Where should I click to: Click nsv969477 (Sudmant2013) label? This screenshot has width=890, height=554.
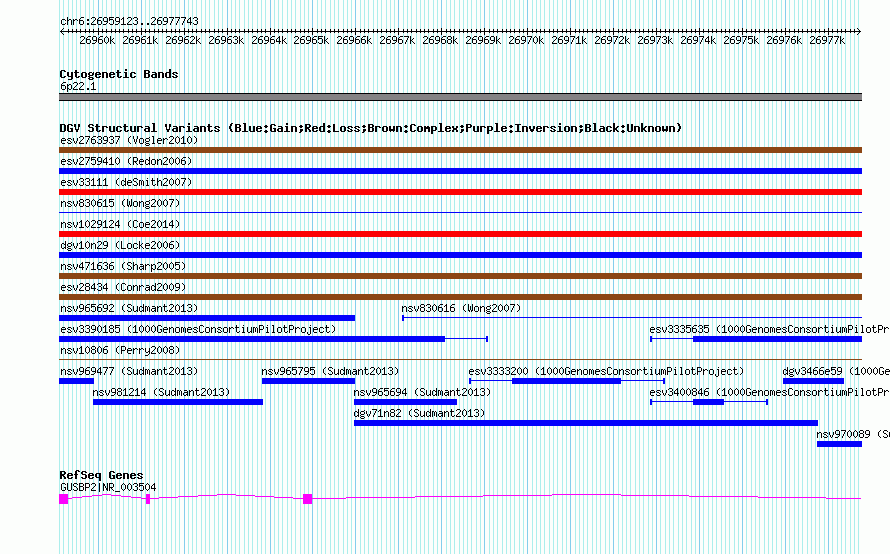[129, 371]
